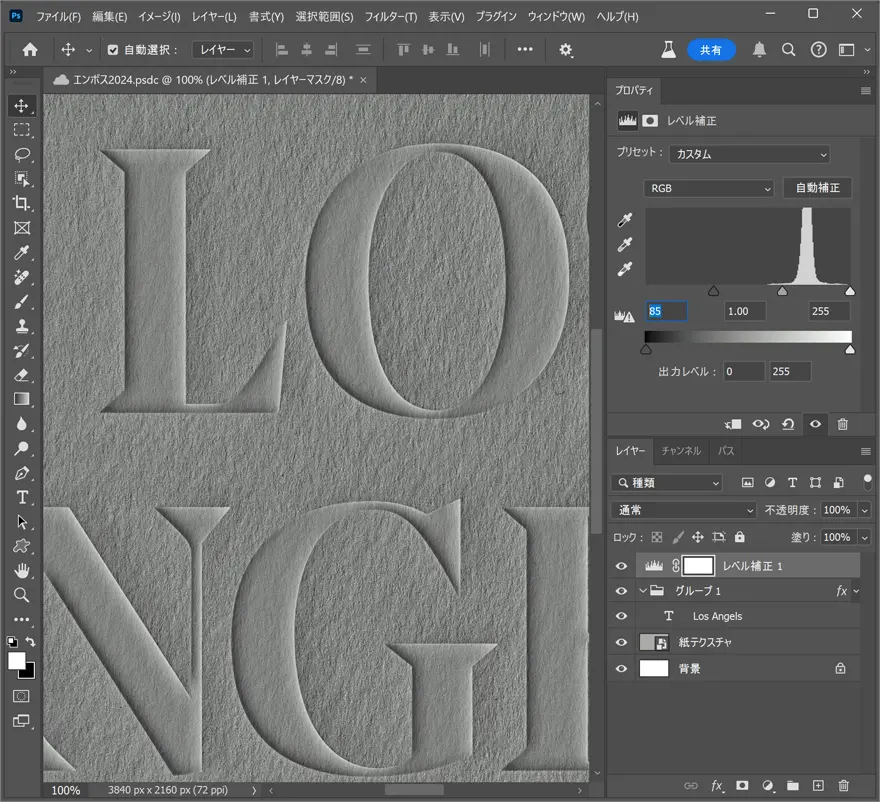Select the Zoom tool in the toolbox
This screenshot has width=880, height=802.
click(x=21, y=595)
